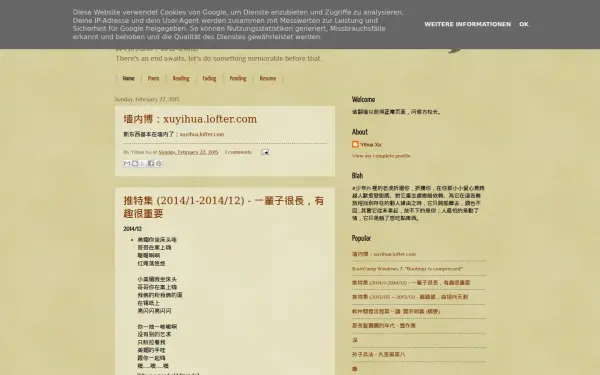Click the BlogThis share icon
Screen dimensions: 600x375
pyautogui.click(x=135, y=163)
